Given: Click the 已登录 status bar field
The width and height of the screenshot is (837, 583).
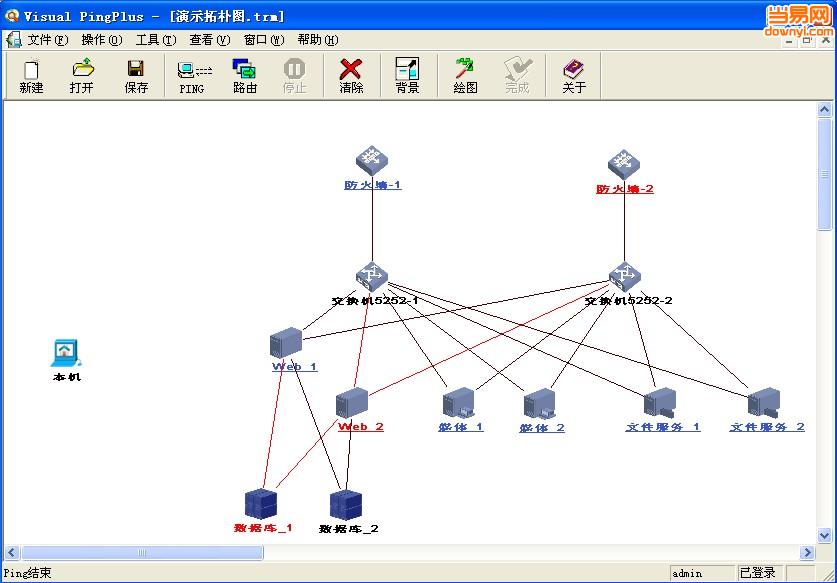Looking at the screenshot, I should [x=759, y=573].
